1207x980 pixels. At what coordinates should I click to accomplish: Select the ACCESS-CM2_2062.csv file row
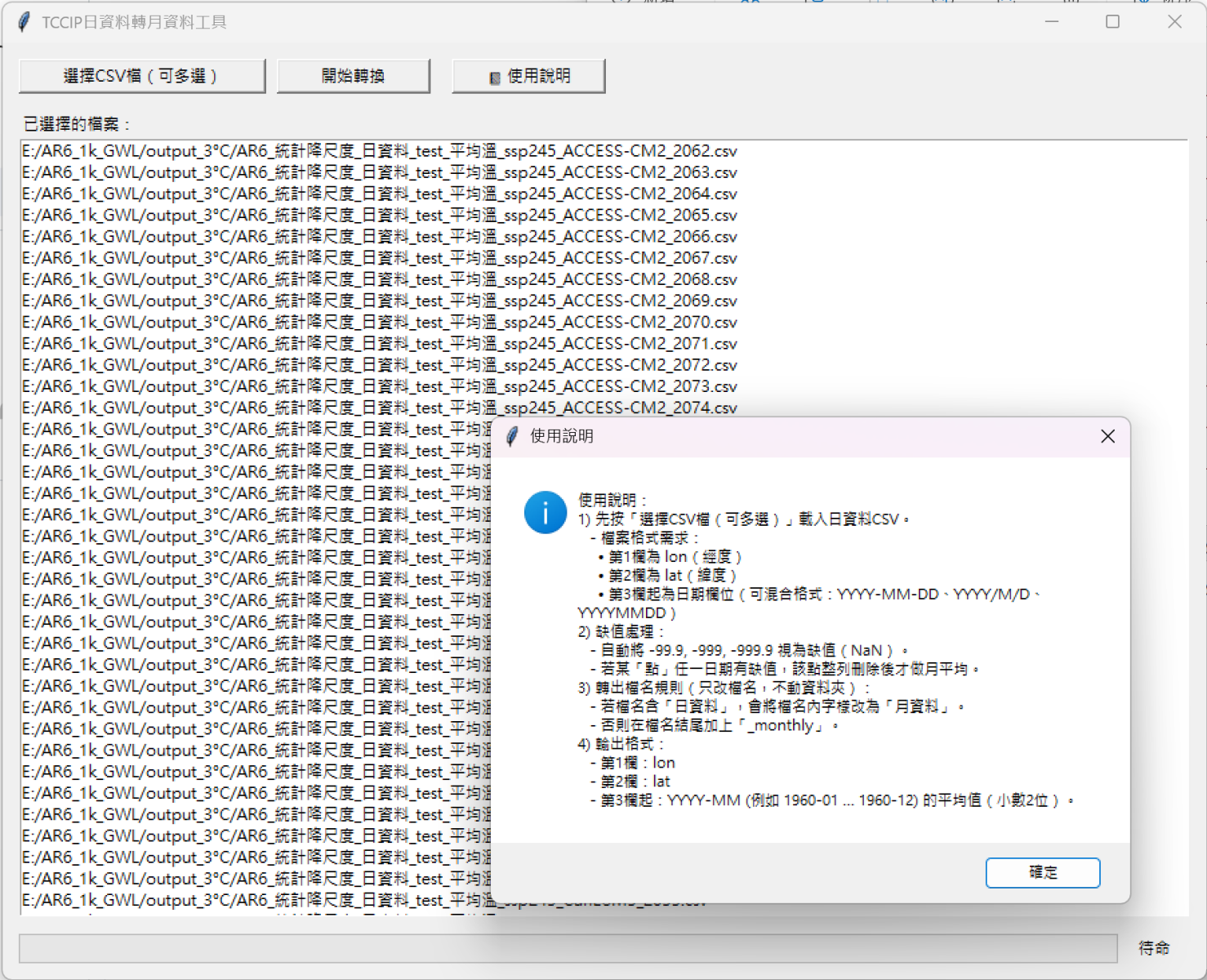[380, 151]
